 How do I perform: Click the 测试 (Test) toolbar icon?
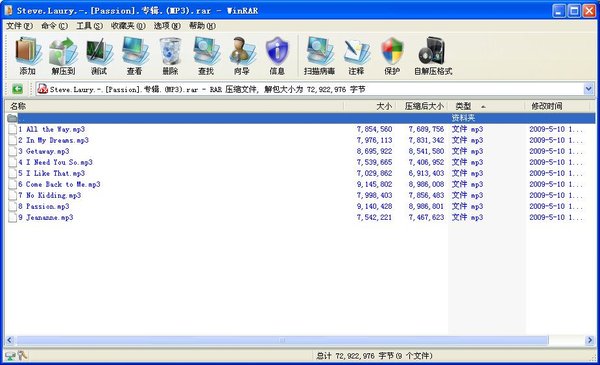pos(99,51)
